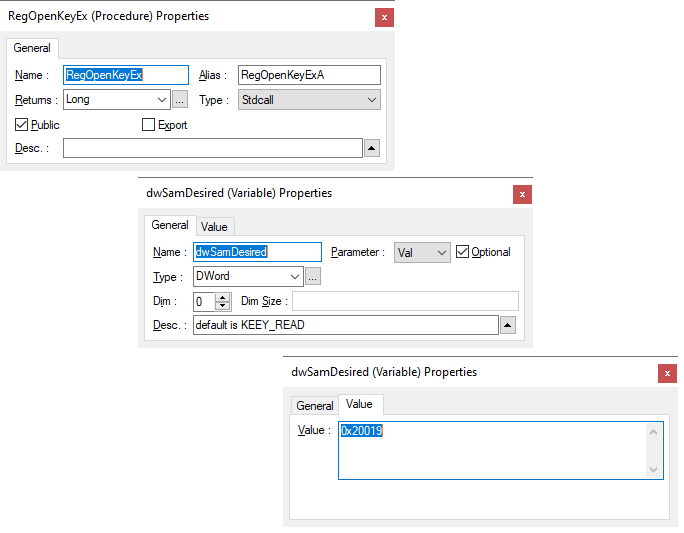
Task: Open the General tab in the Procedure Properties window
Action: [x=32, y=48]
